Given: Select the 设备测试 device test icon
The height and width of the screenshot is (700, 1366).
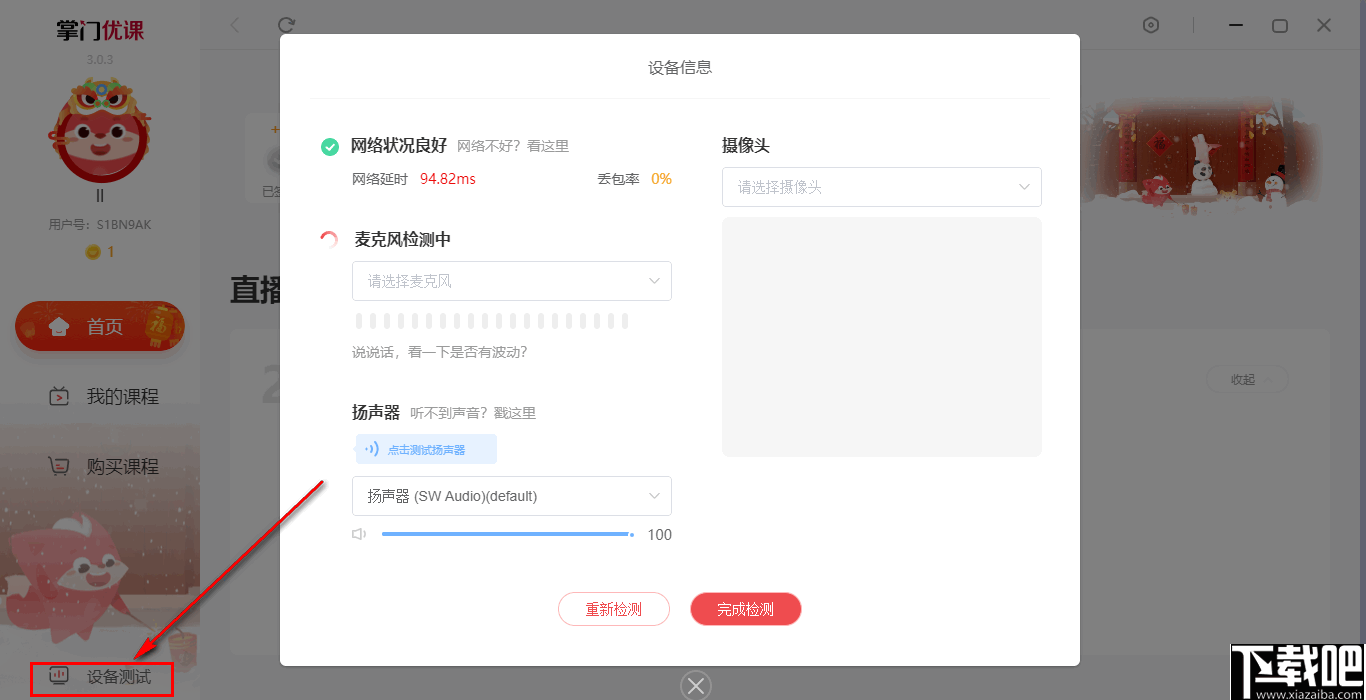Looking at the screenshot, I should [57, 678].
